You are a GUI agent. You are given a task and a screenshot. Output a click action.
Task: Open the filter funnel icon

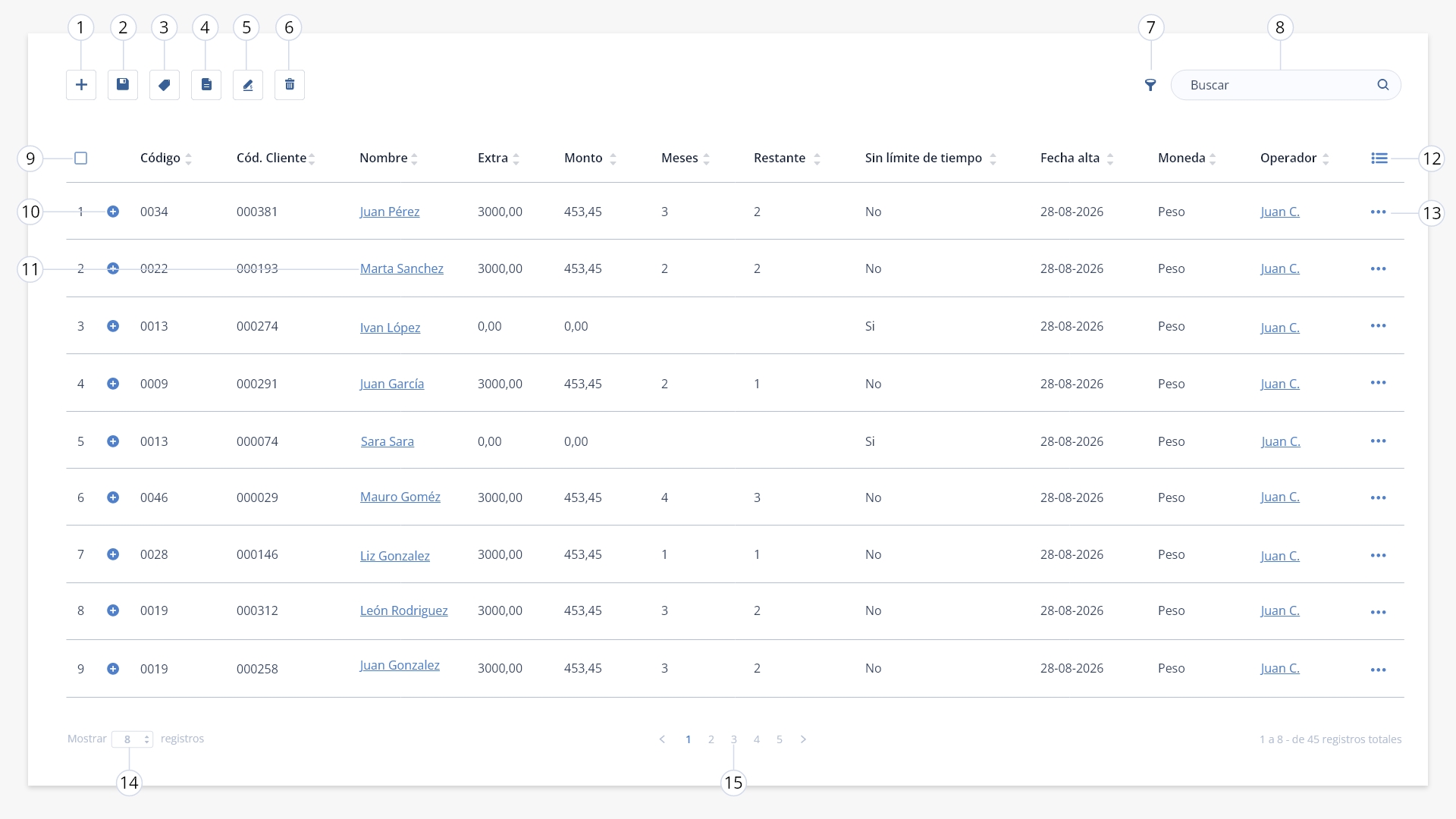pyautogui.click(x=1150, y=85)
